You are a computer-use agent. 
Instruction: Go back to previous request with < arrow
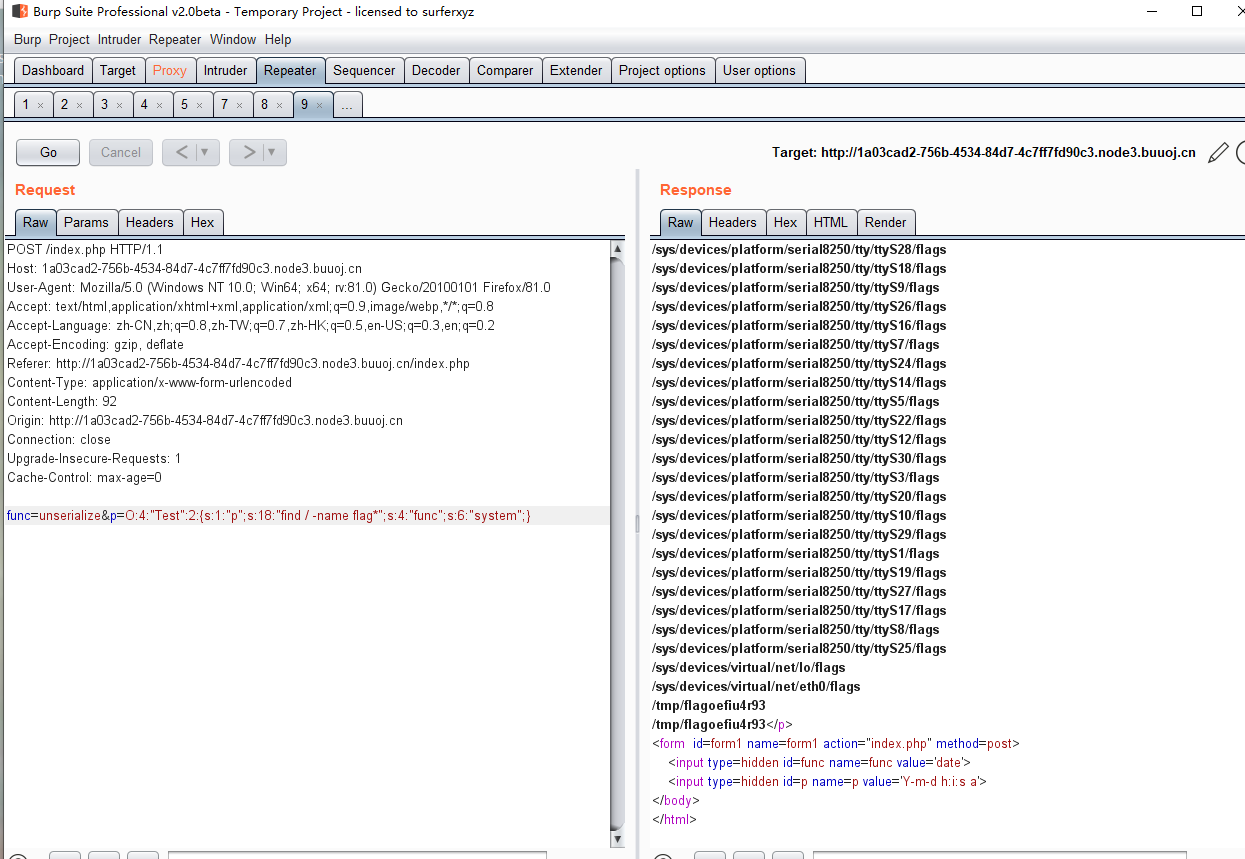[x=181, y=152]
